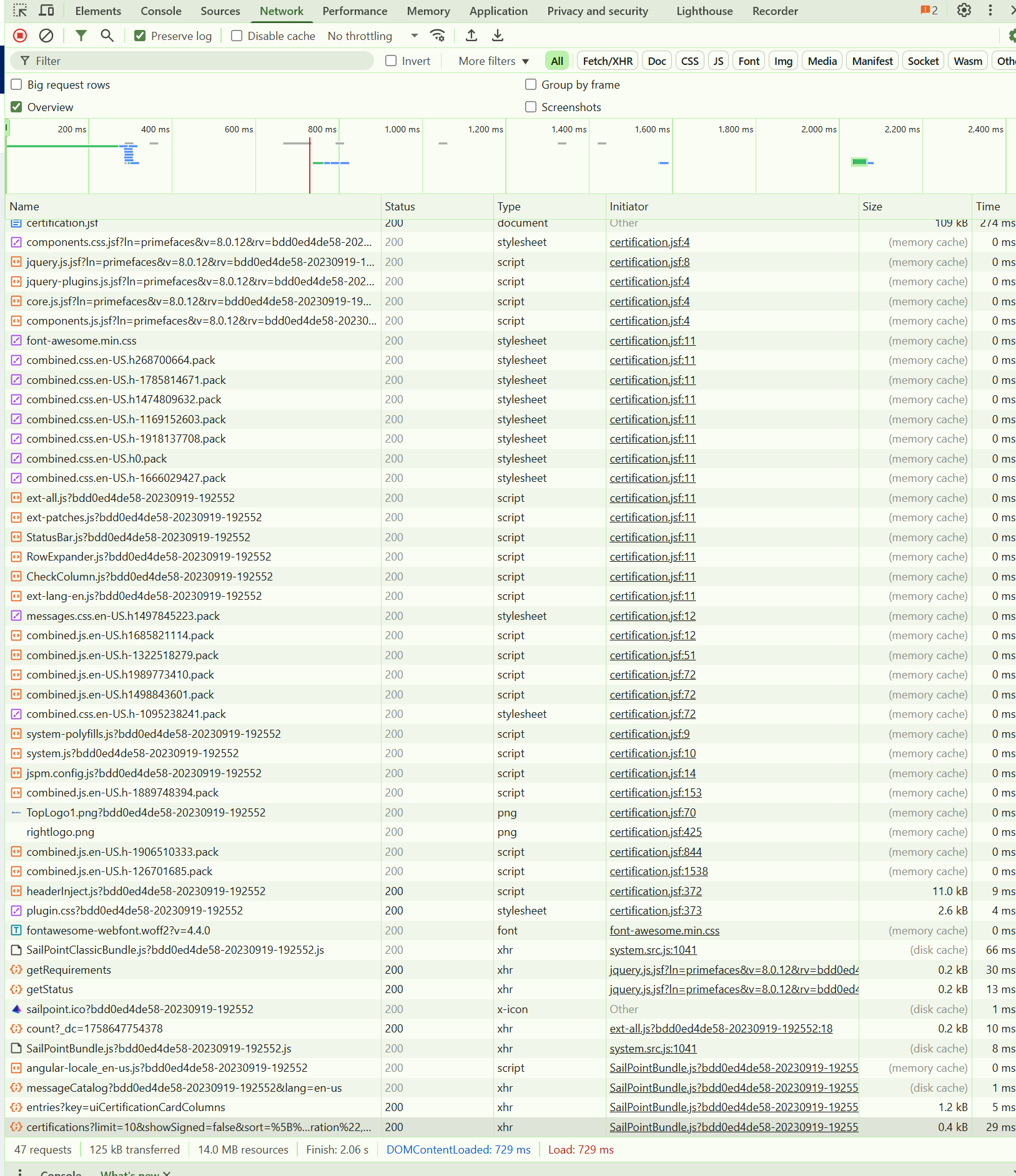Viewport: 1016px width, 1176px height.
Task: Open DevTools settings gear
Action: 964,11
